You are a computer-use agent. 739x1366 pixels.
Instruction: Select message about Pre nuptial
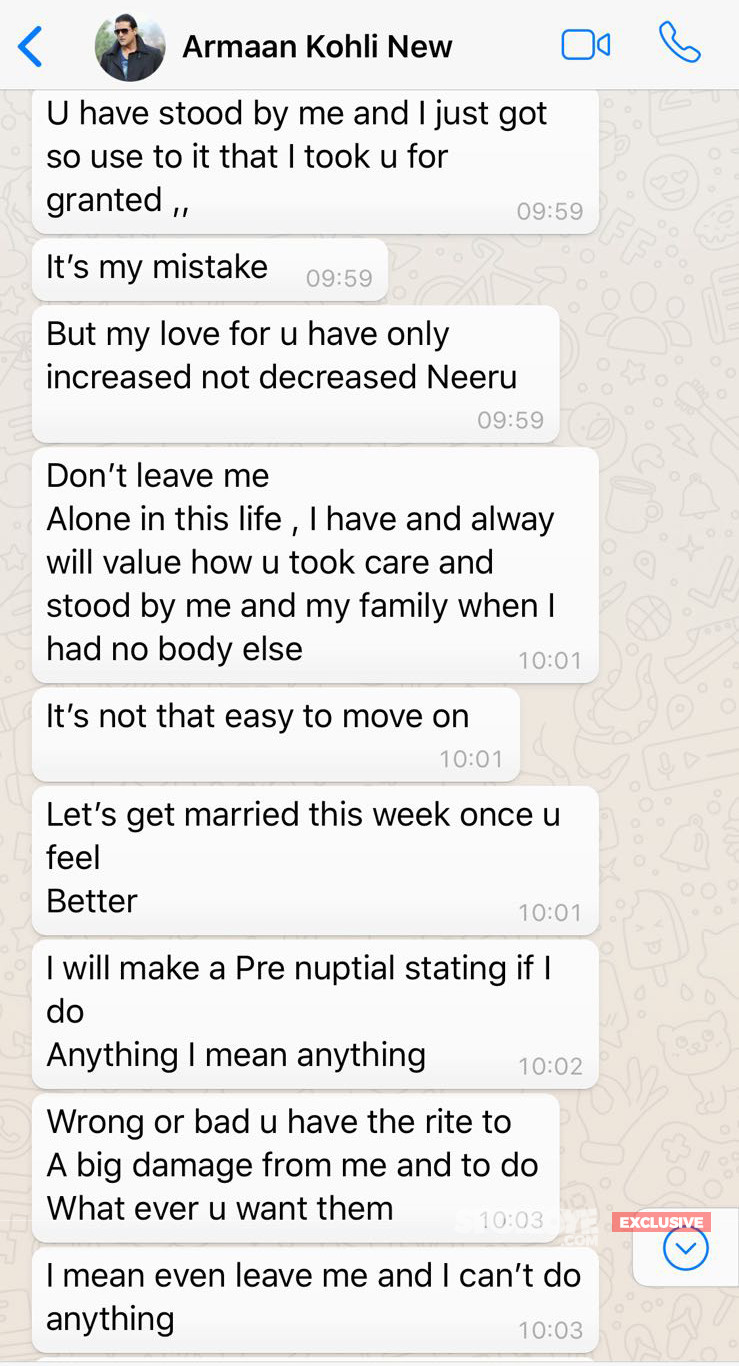(315, 1014)
